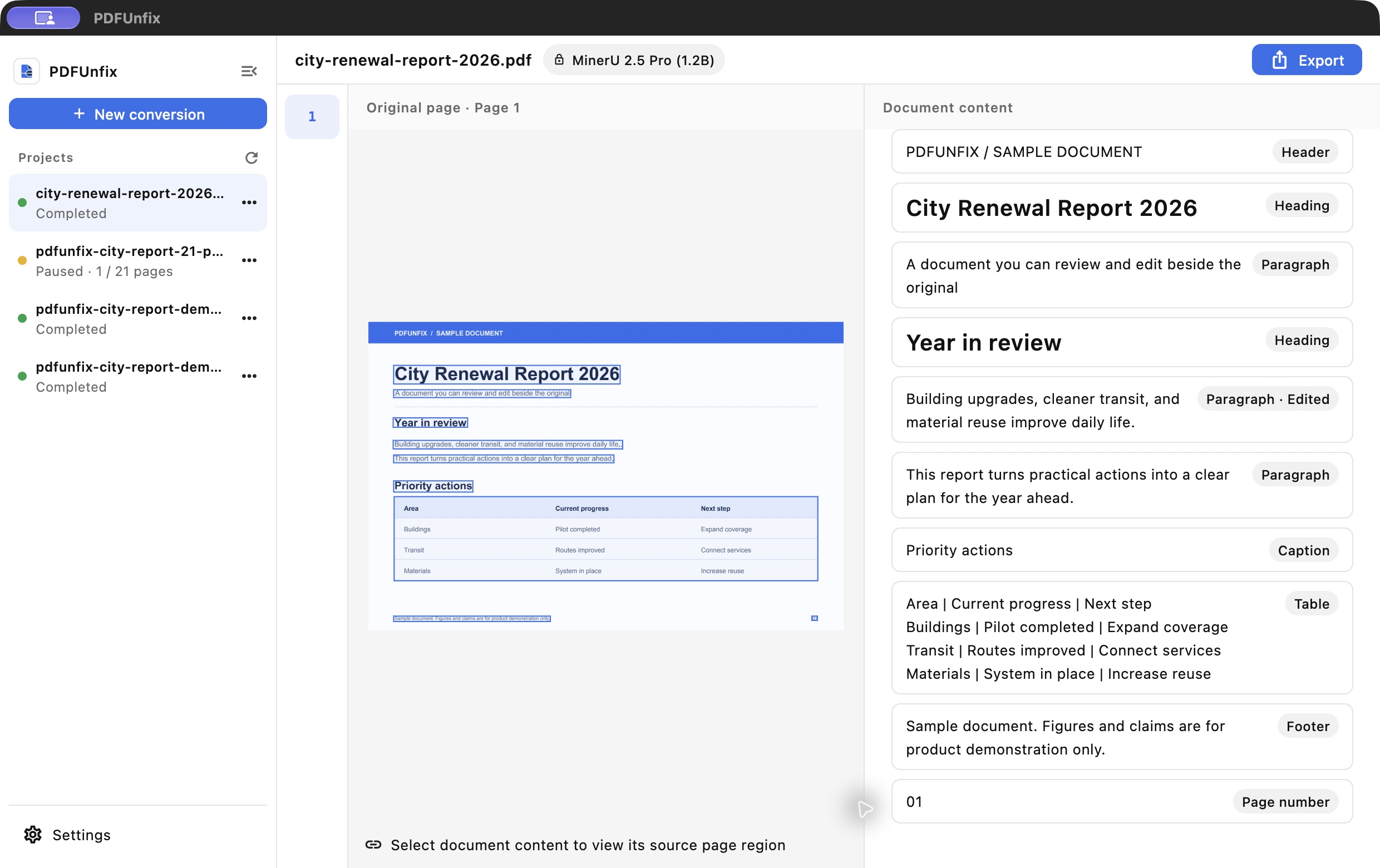This screenshot has width=1380, height=868.
Task: Open options for pdfunfix-city-report-21-p project
Action: tap(249, 260)
